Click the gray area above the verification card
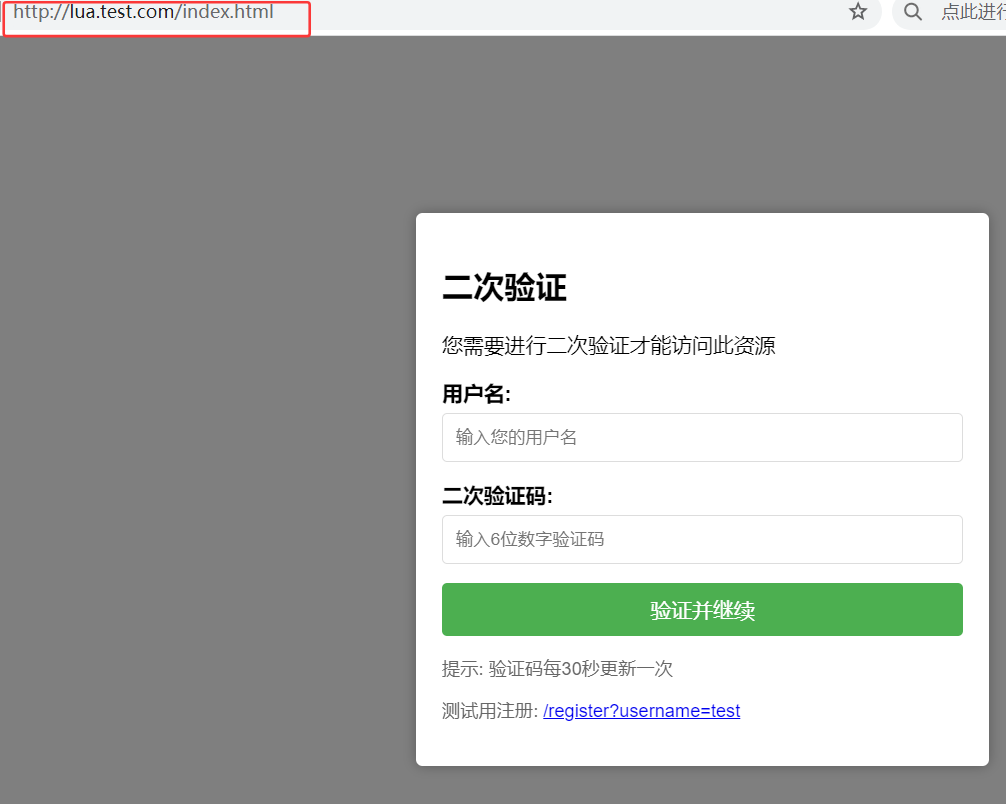This screenshot has width=1006, height=804. (700, 120)
